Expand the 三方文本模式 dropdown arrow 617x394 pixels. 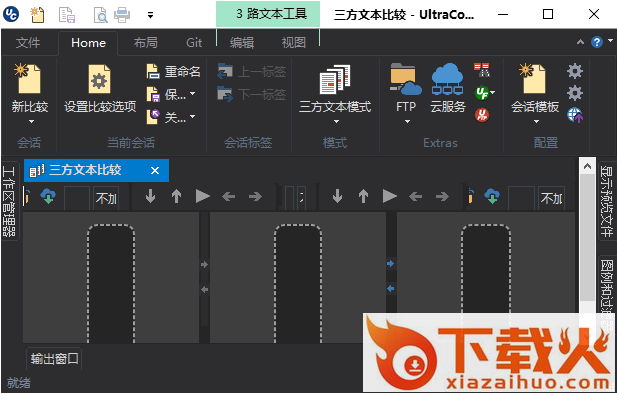tap(336, 122)
